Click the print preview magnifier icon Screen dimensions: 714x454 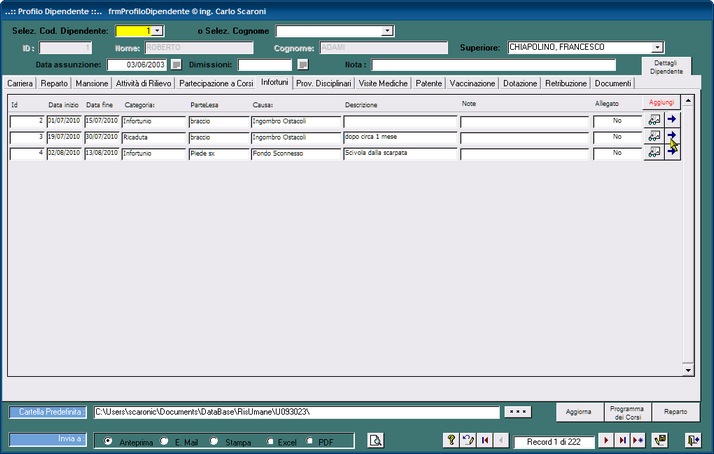point(375,440)
